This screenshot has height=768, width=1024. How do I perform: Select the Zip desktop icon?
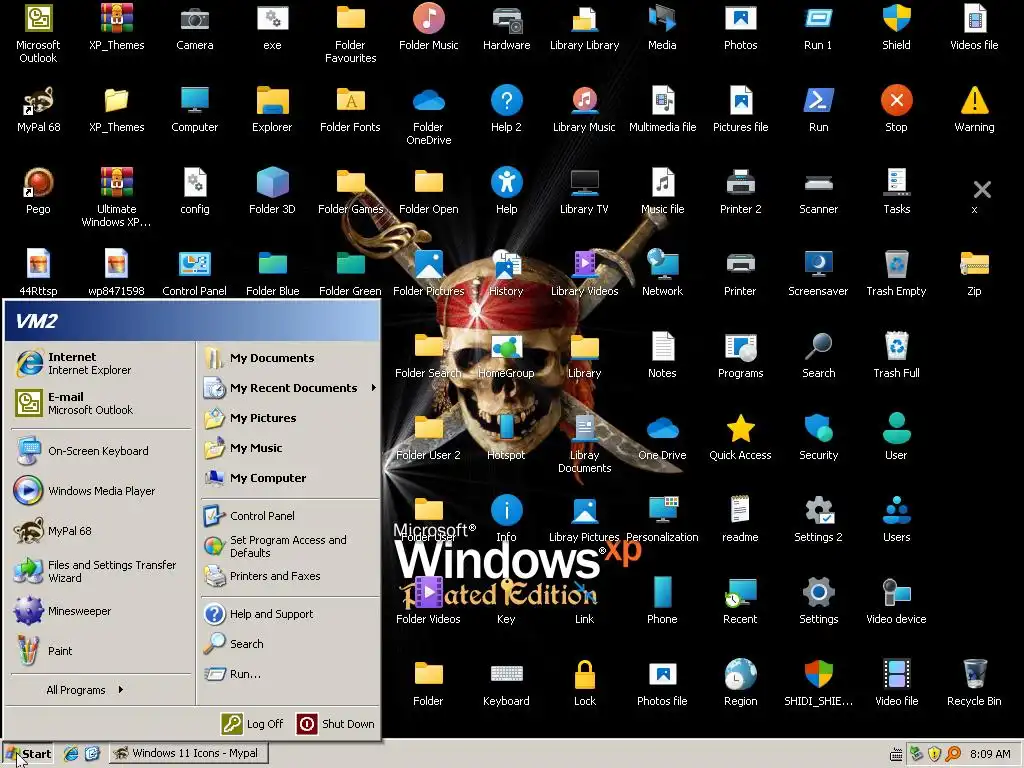tap(974, 274)
